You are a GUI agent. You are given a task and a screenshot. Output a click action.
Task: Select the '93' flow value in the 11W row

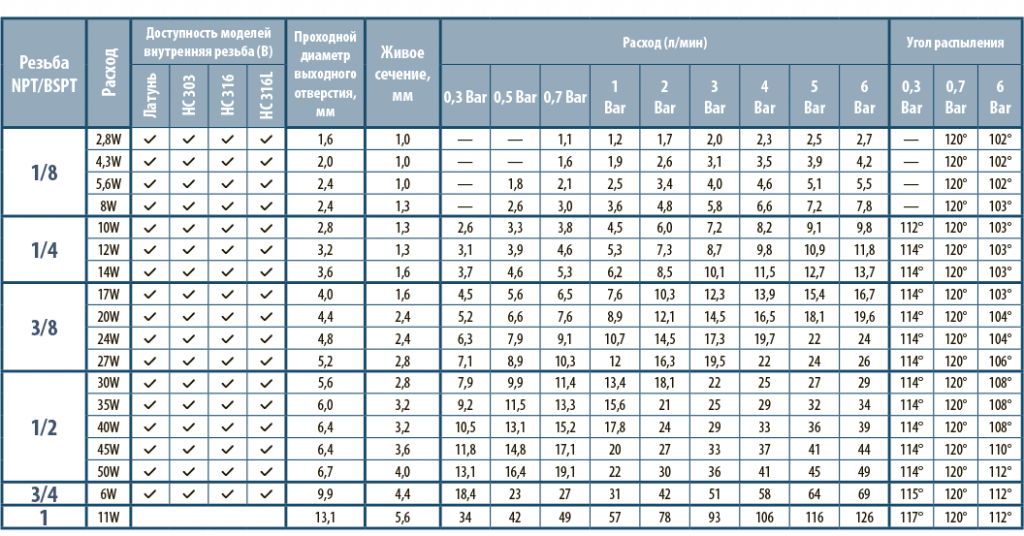point(714,518)
